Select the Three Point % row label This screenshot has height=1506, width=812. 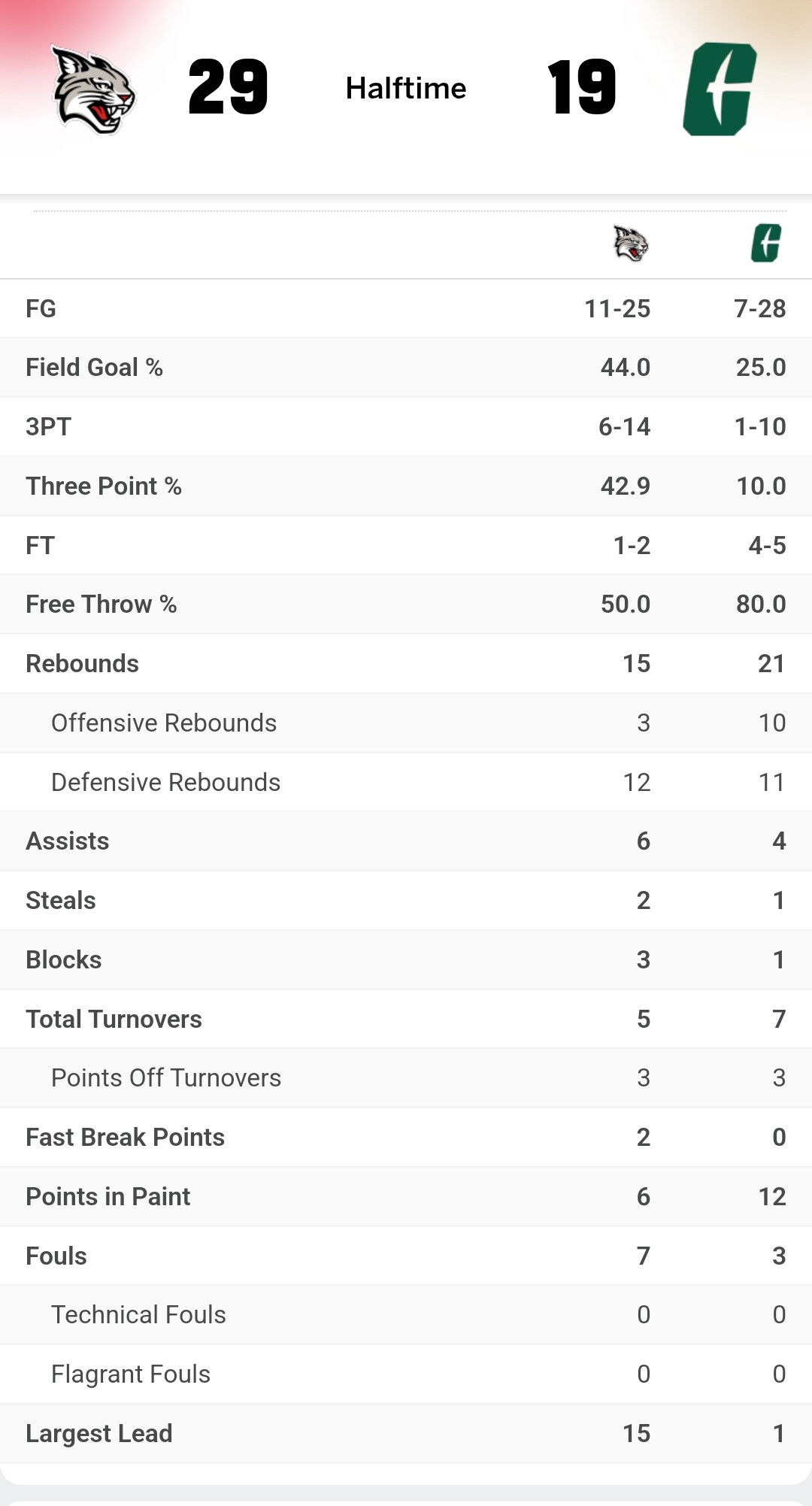point(104,486)
